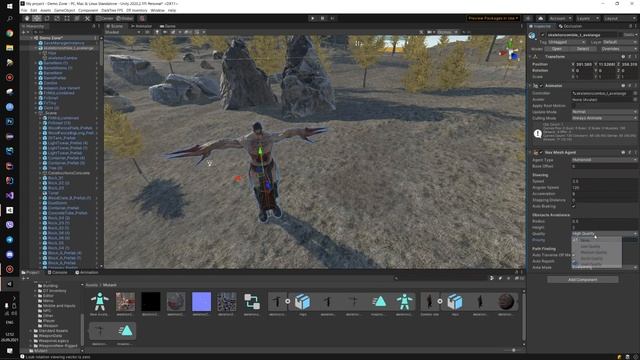The width and height of the screenshot is (640, 360).
Task: Open Agent Type Humanoid dropdown
Action: (x=604, y=160)
